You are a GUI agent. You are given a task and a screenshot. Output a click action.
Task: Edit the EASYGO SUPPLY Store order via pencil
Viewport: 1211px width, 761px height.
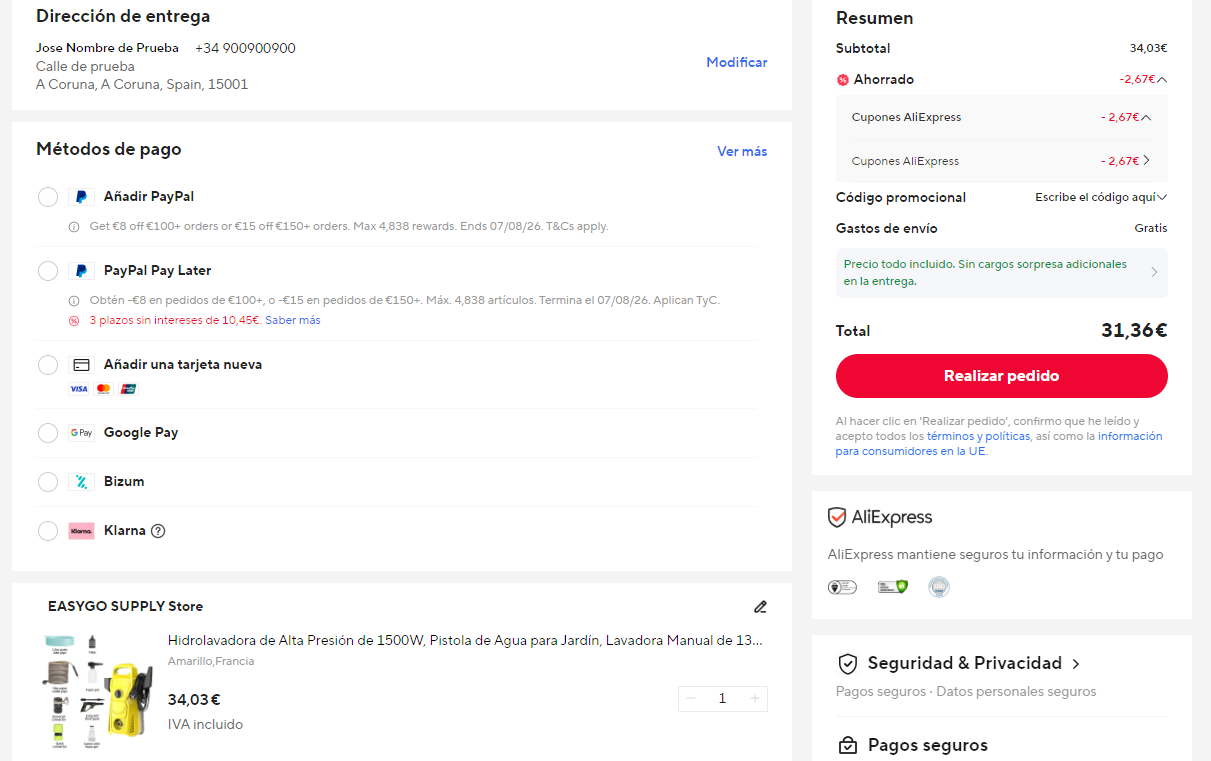point(760,606)
